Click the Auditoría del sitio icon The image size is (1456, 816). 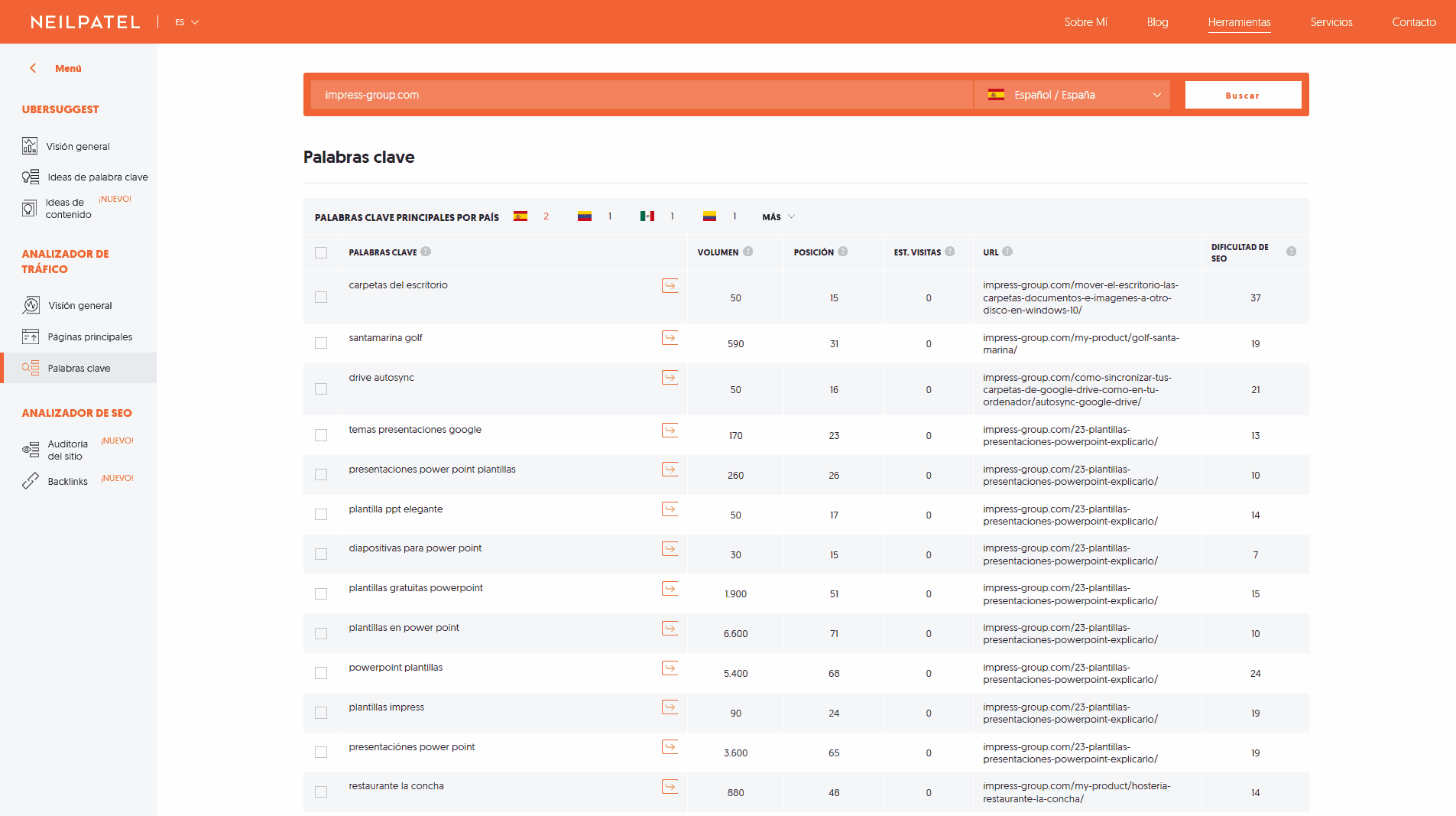[x=31, y=450]
